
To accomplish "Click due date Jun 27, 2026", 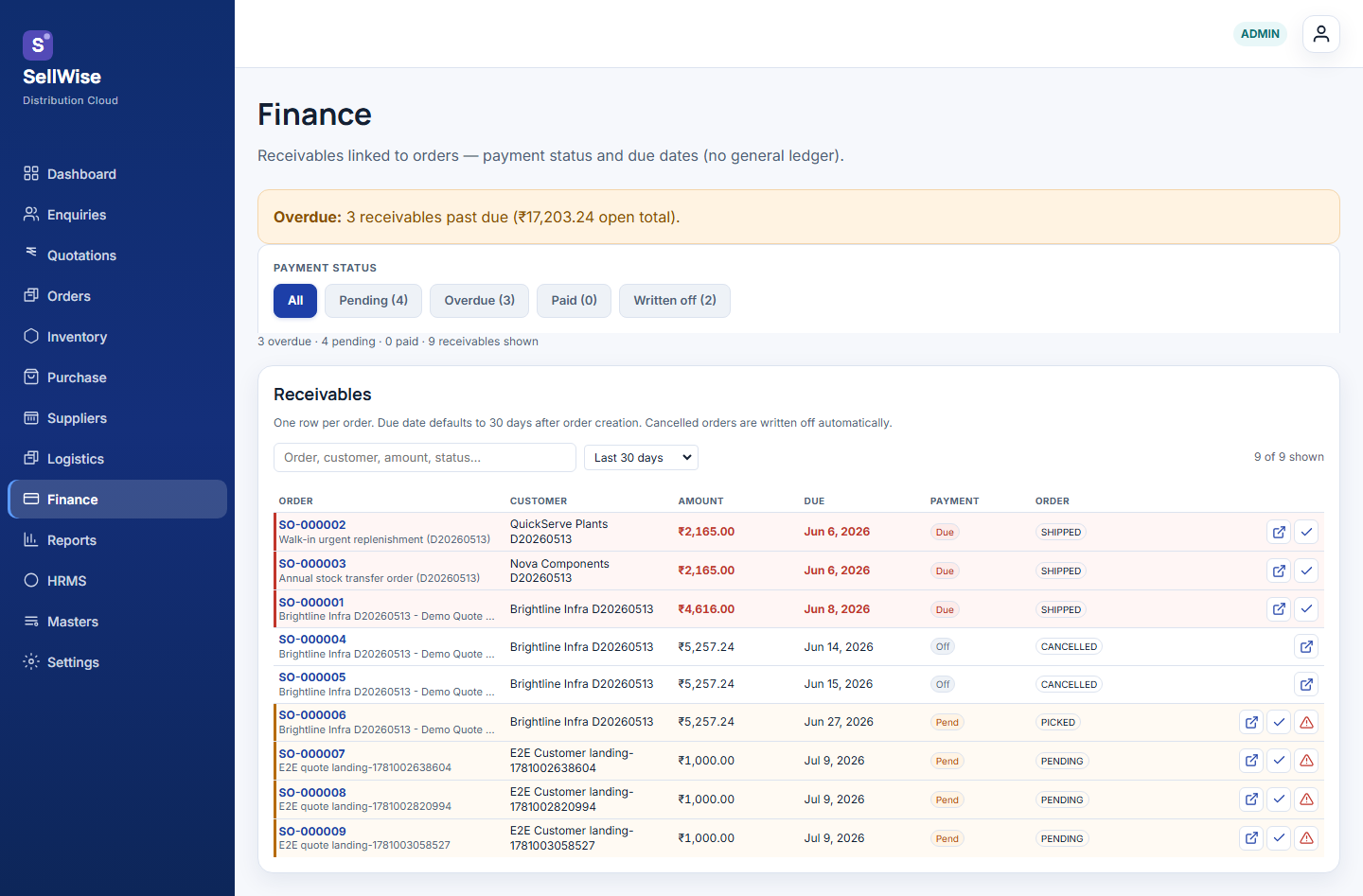I will point(839,722).
